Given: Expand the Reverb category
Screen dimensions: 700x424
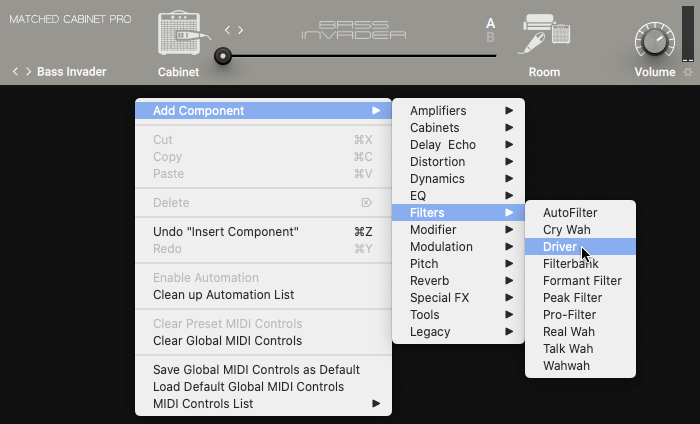Looking at the screenshot, I should [458, 280].
